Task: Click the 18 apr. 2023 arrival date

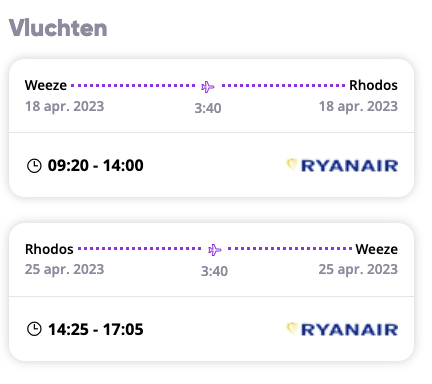Action: click(358, 107)
